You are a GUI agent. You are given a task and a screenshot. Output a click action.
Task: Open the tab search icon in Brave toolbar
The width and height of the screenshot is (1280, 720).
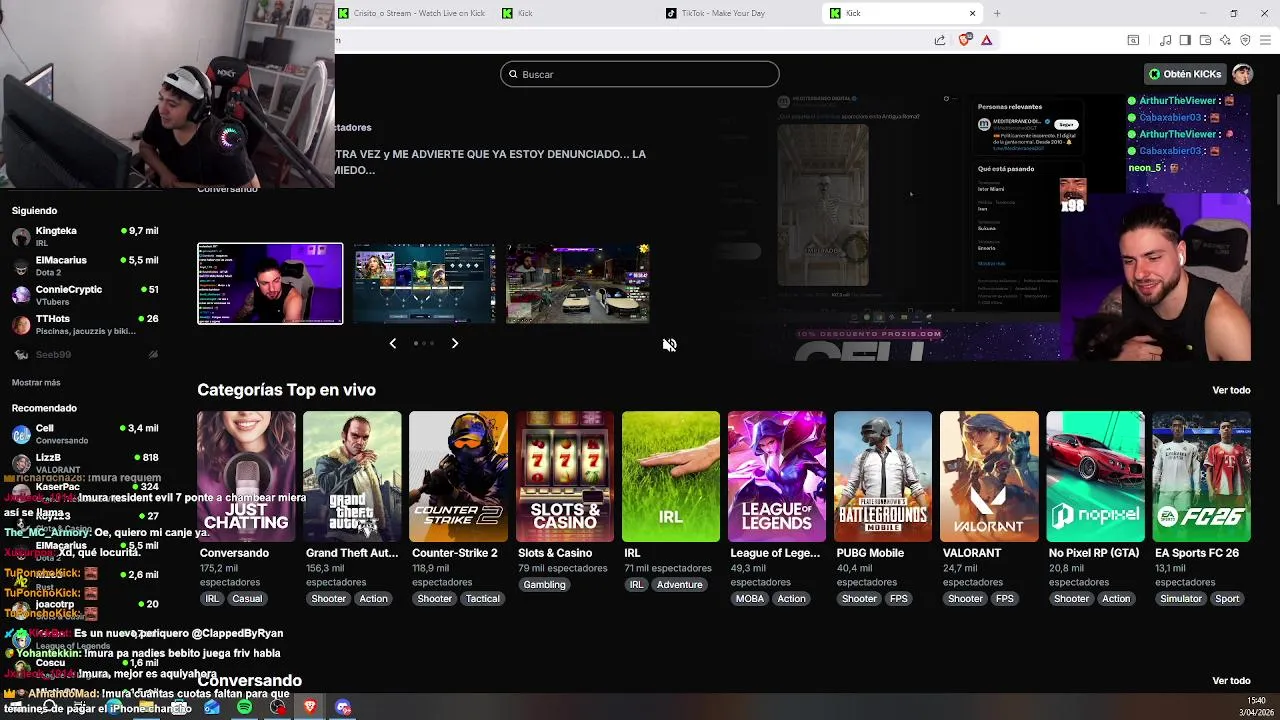tap(1133, 40)
